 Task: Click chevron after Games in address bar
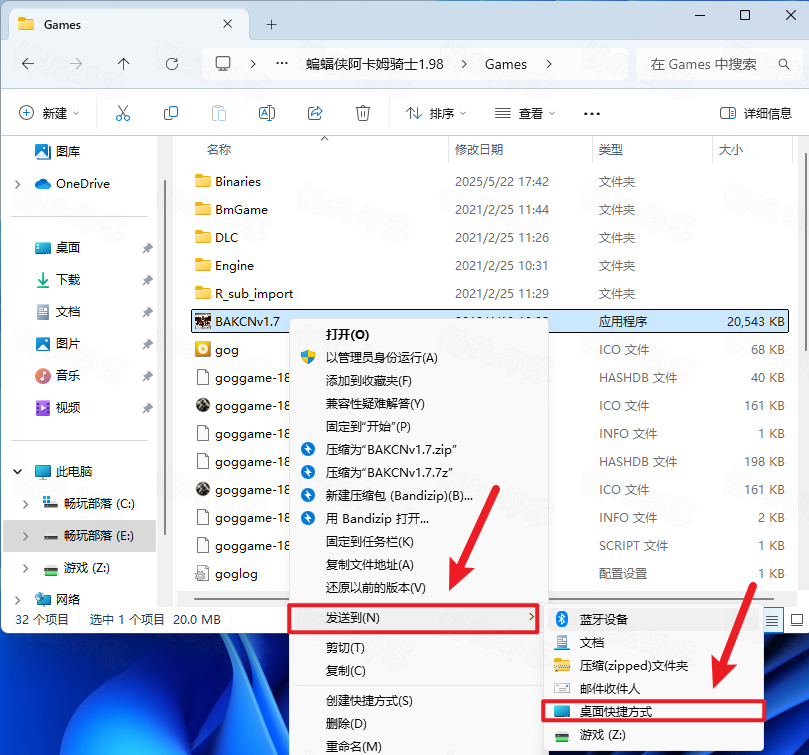(x=549, y=63)
